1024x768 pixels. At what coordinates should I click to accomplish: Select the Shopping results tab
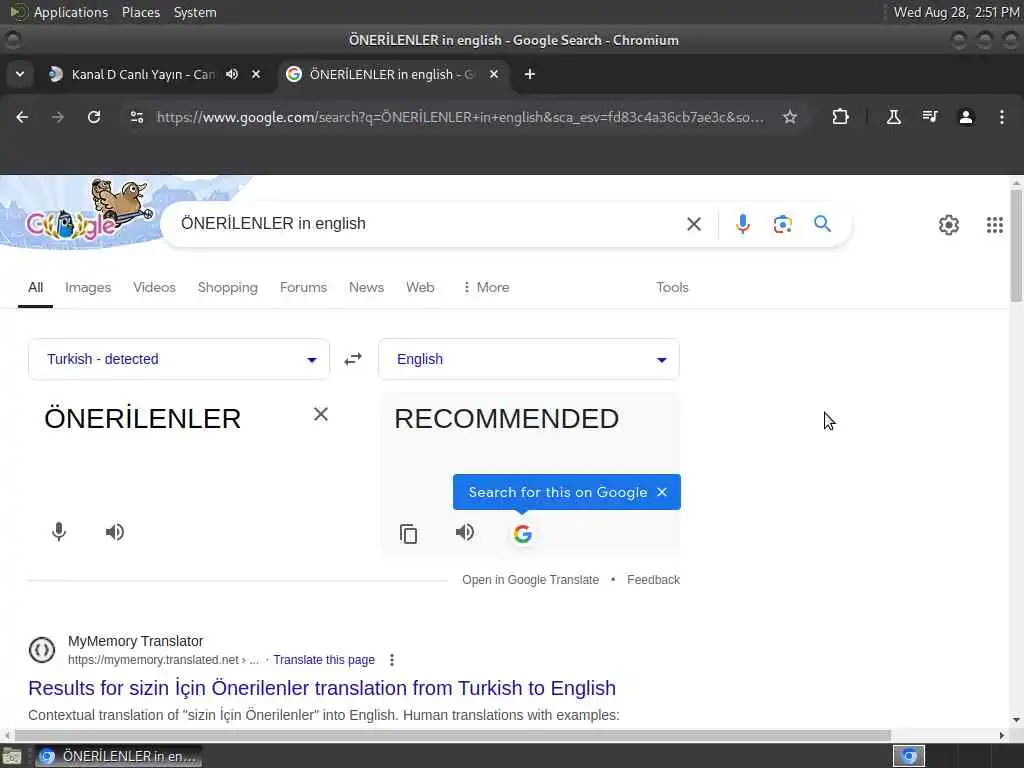(x=227, y=287)
